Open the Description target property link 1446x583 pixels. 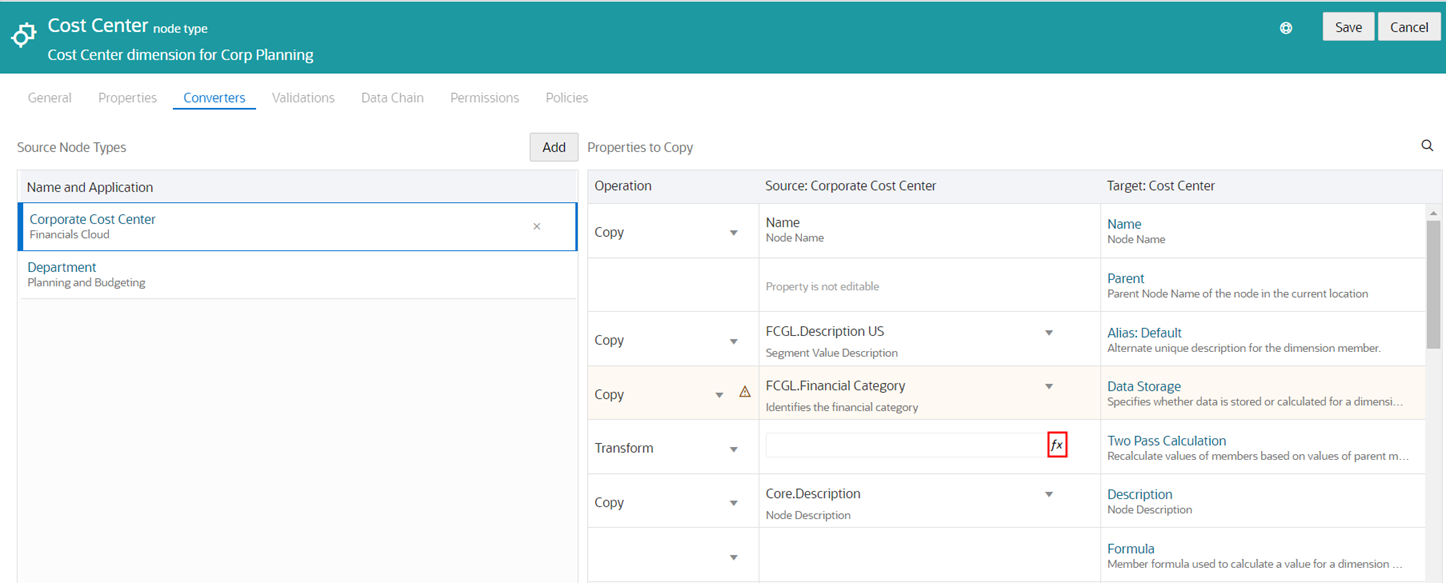[x=1140, y=494]
